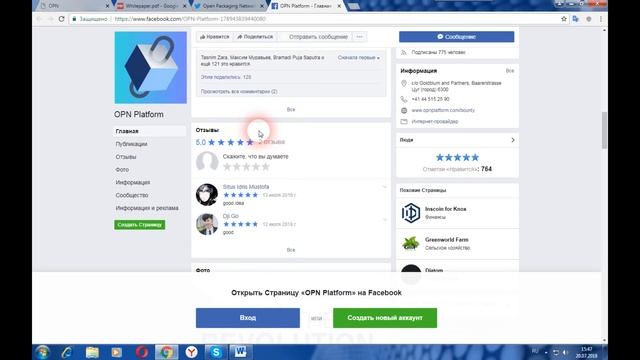Image resolution: width=640 pixels, height=360 pixels.
Task: Click Создать новый аккаунт button
Action: coord(385,318)
